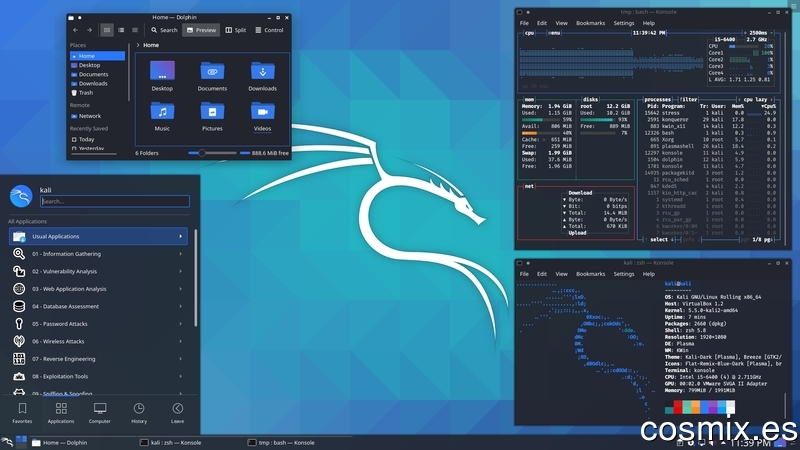Viewport: 800px width, 450px height.
Task: Open Help menu in bash Konsole
Action: tap(648, 23)
